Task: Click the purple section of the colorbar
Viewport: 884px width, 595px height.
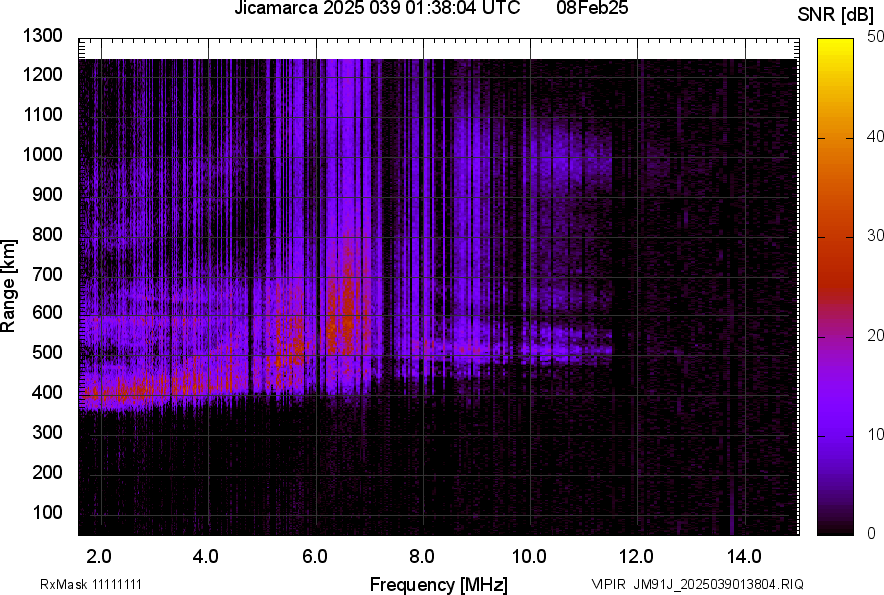Action: pyautogui.click(x=835, y=430)
